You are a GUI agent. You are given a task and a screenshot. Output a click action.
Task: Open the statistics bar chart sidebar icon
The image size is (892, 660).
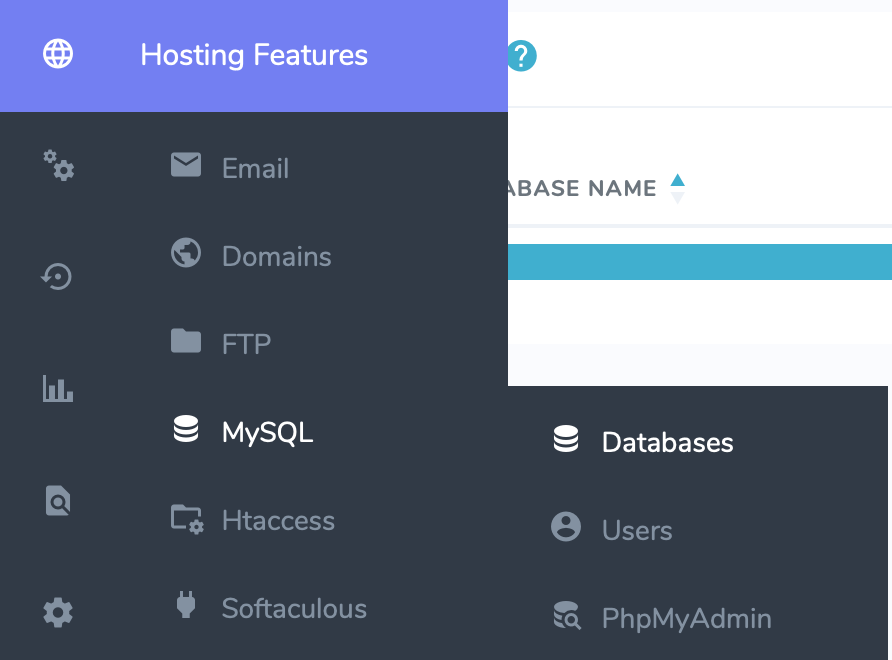coord(57,389)
